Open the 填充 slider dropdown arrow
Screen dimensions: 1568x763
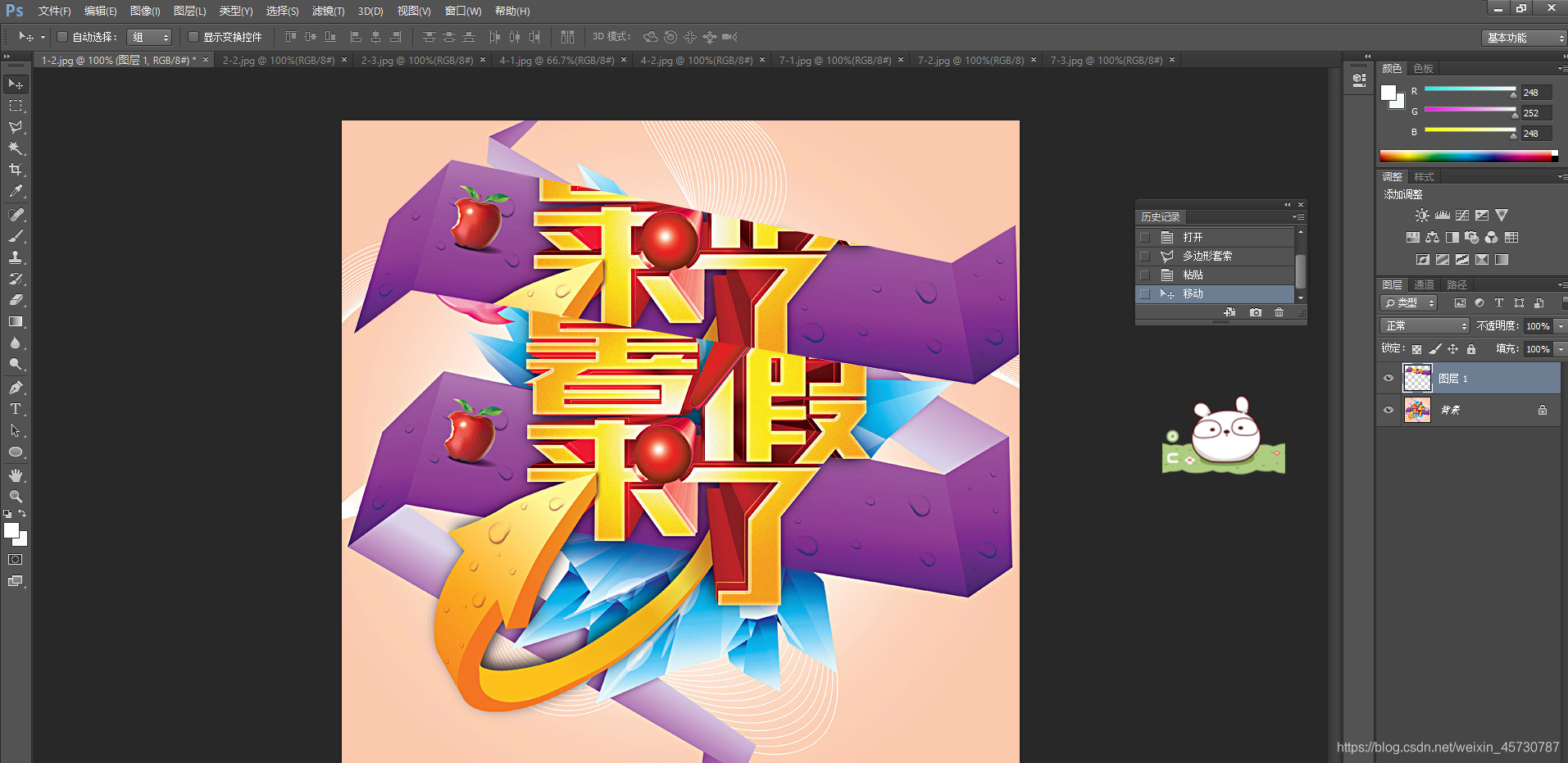pos(1561,349)
